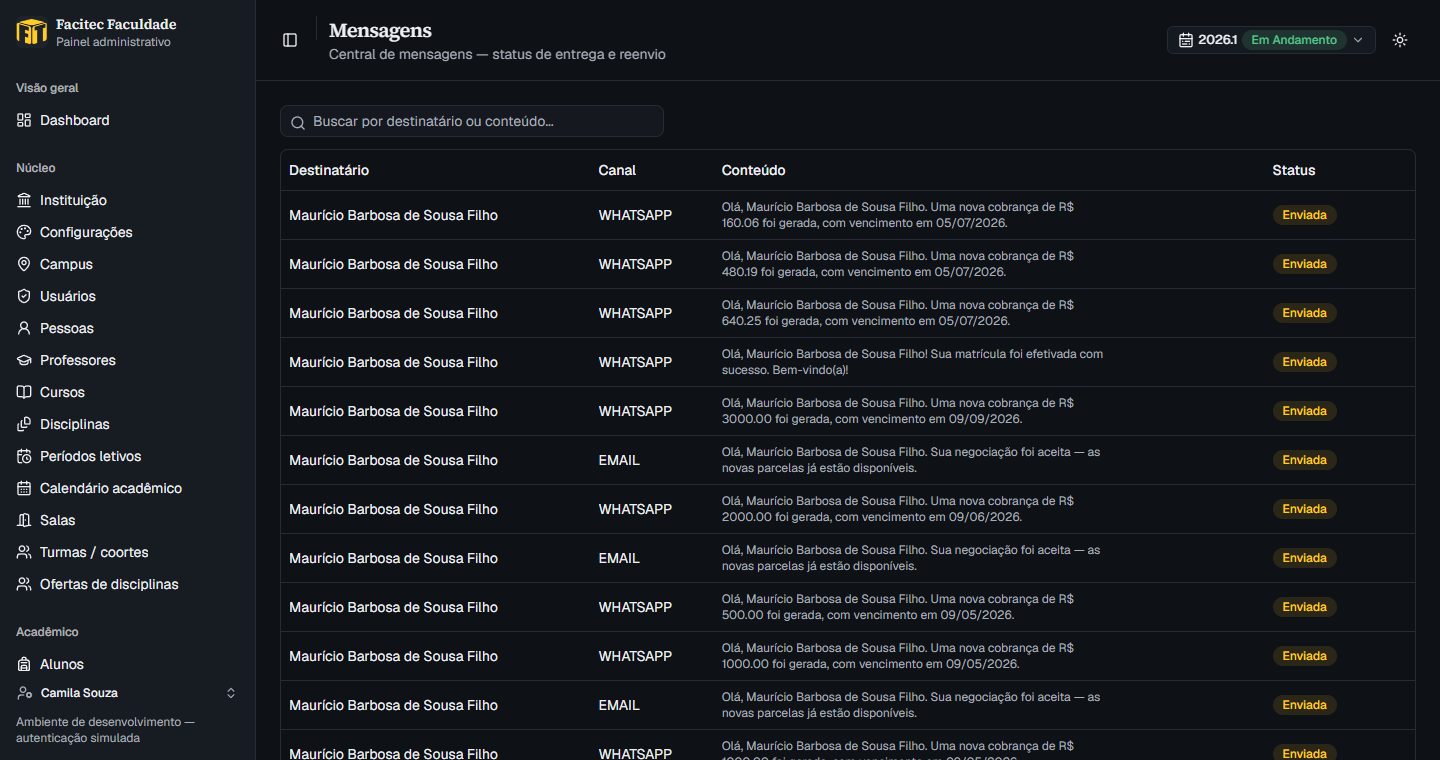The height and width of the screenshot is (760, 1440).
Task: Click the Mensagens page title
Action: [380, 31]
